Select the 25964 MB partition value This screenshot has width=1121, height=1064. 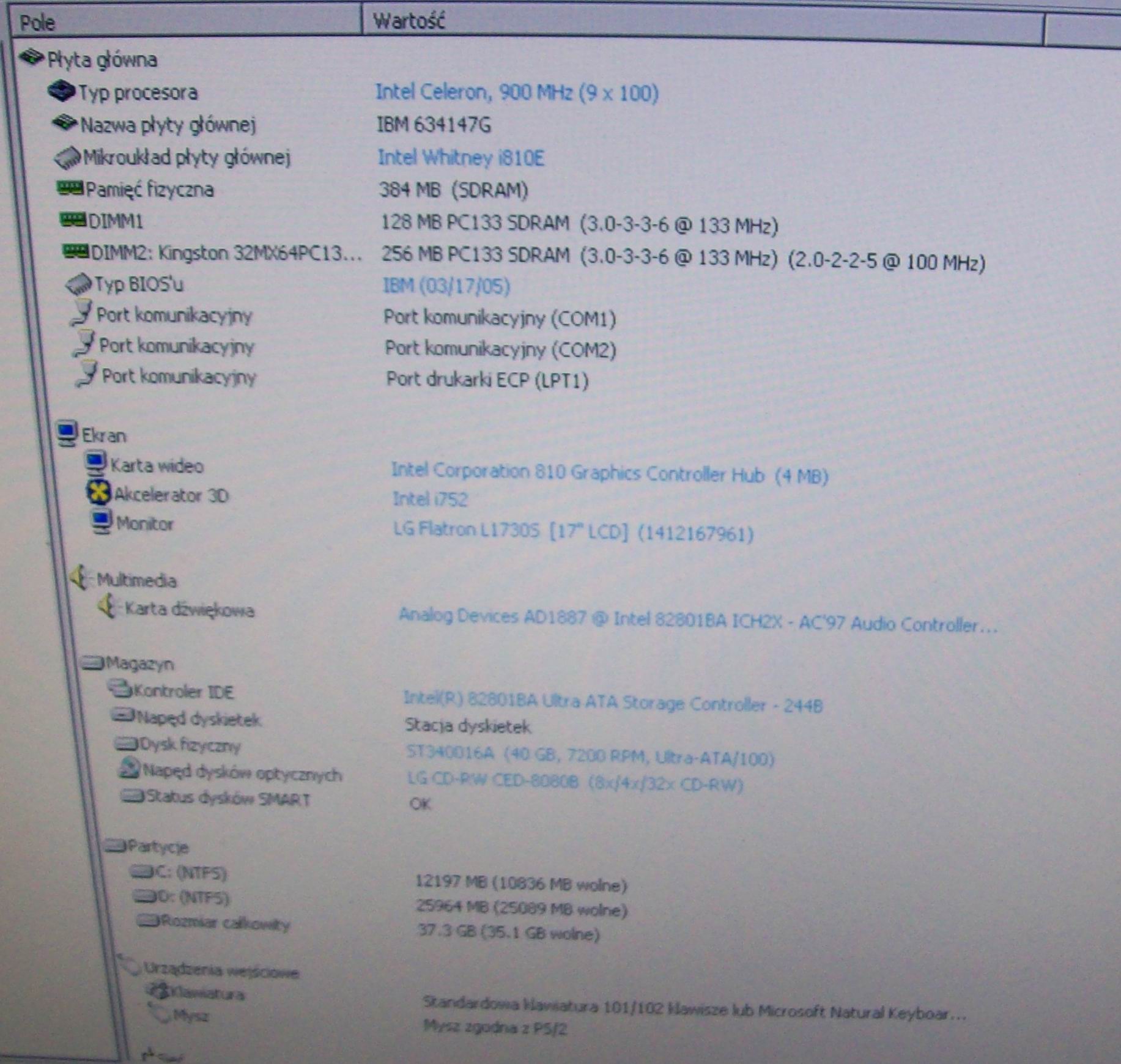[522, 907]
